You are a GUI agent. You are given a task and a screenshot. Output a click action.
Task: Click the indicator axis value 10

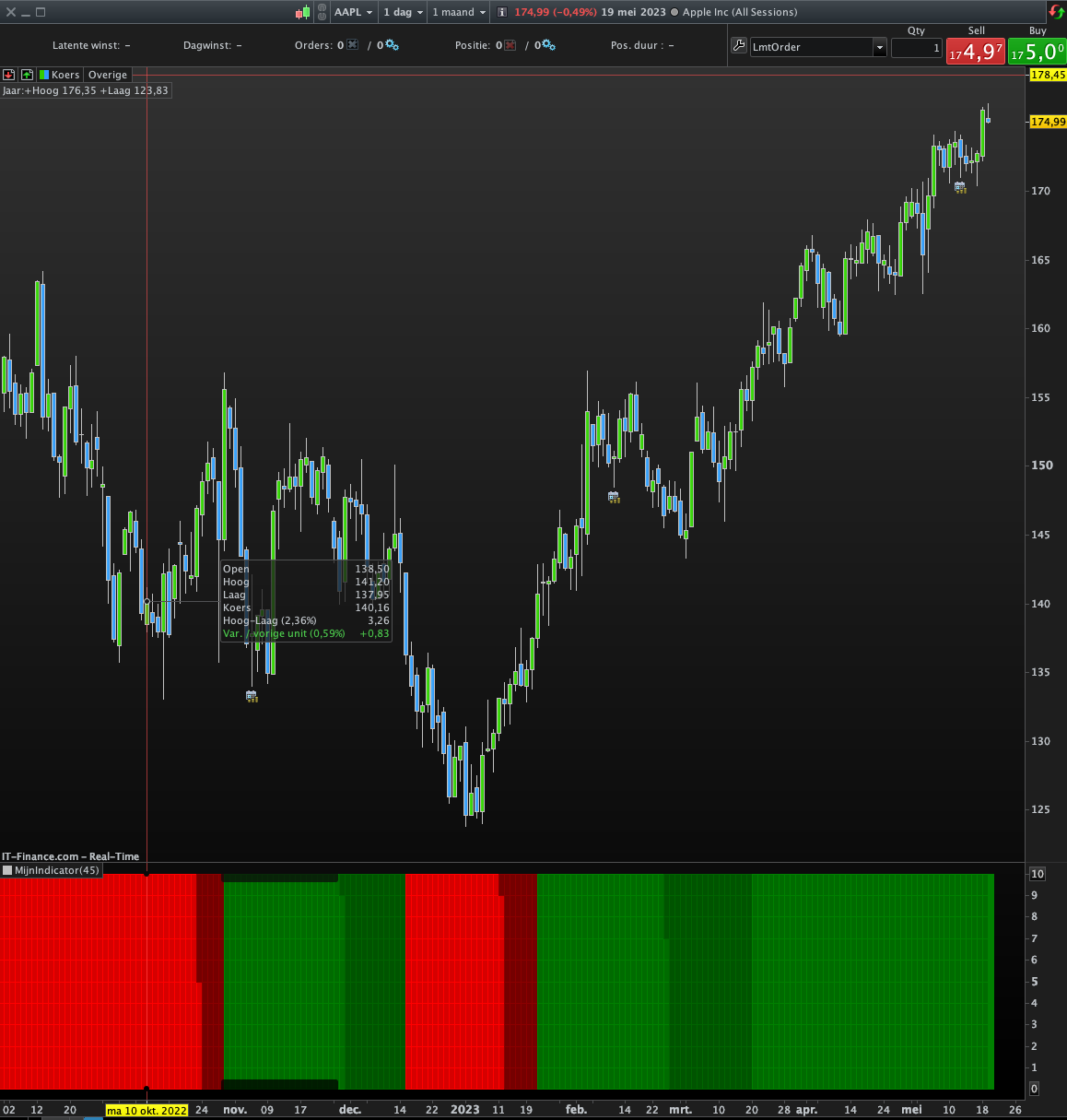1038,874
